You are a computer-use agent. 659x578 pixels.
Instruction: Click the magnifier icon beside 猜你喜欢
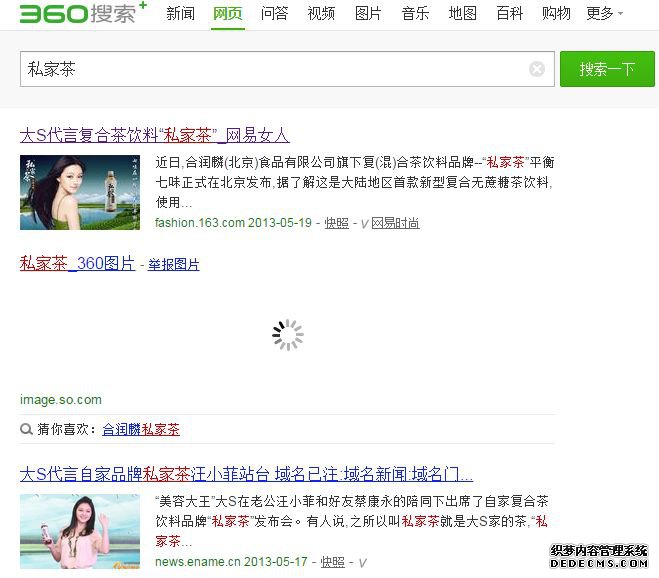(26, 429)
